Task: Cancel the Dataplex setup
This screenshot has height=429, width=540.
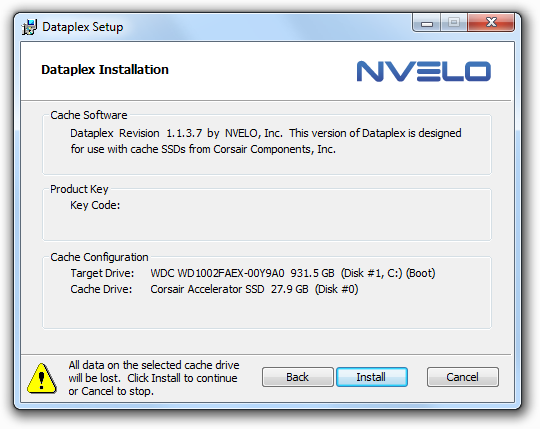Action: 463,377
